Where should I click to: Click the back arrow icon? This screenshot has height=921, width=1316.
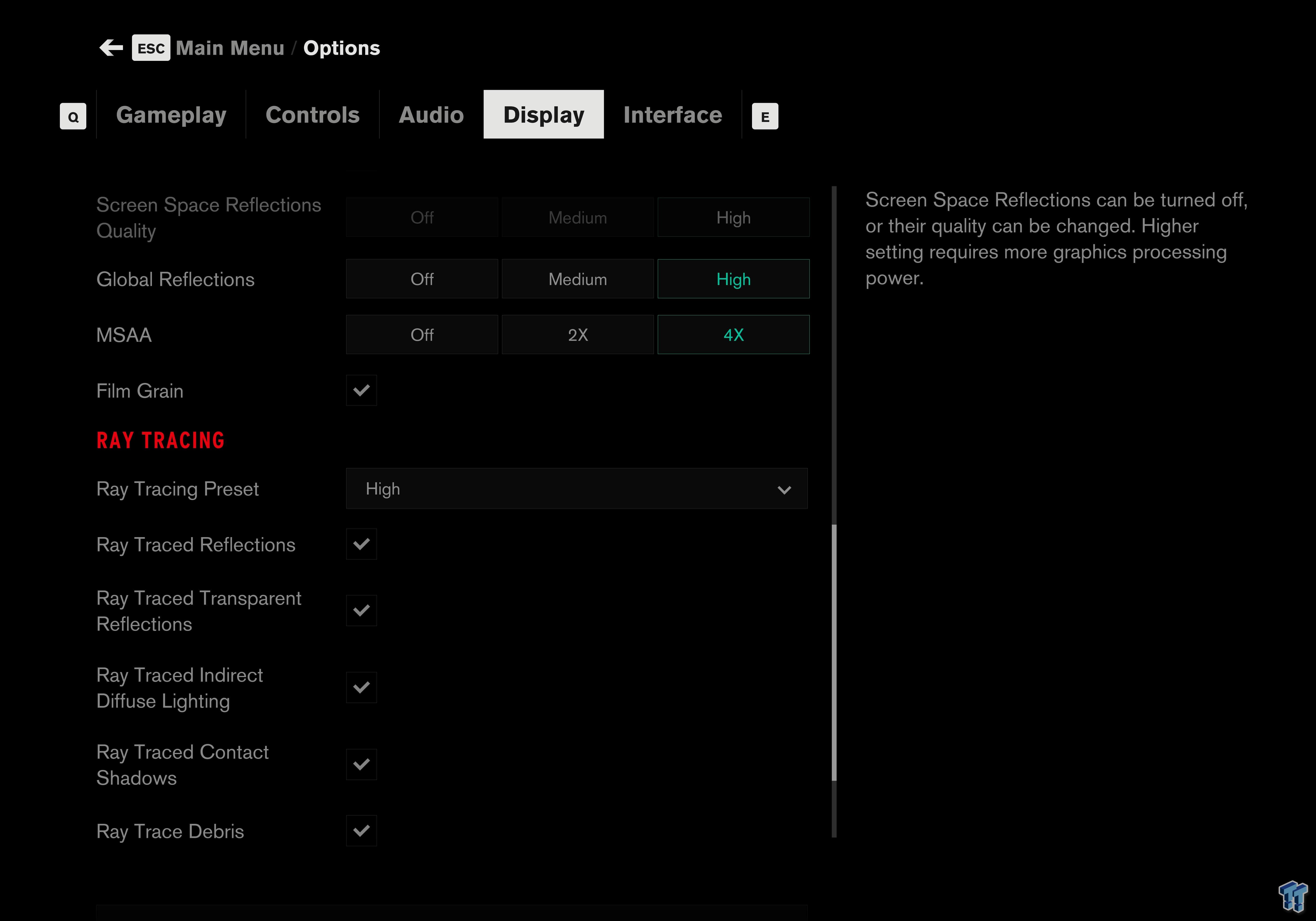tap(111, 48)
